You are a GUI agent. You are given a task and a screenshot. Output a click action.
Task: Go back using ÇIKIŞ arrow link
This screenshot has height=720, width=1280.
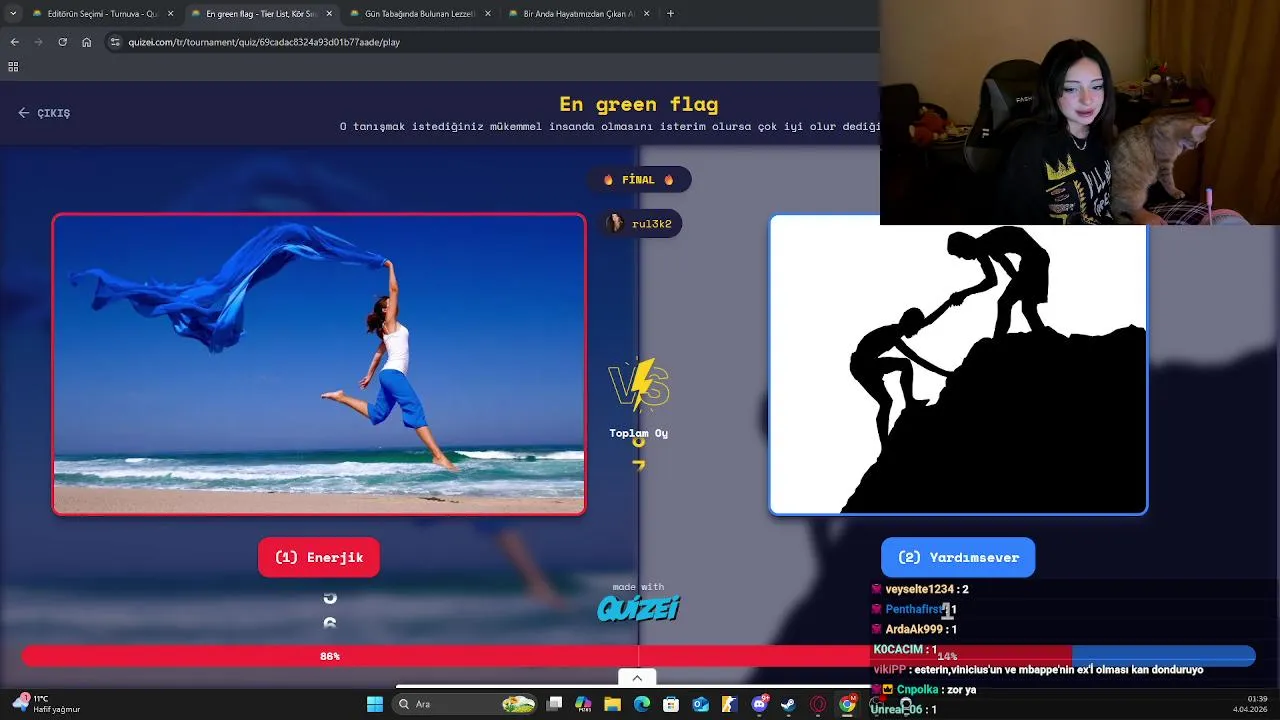click(44, 113)
